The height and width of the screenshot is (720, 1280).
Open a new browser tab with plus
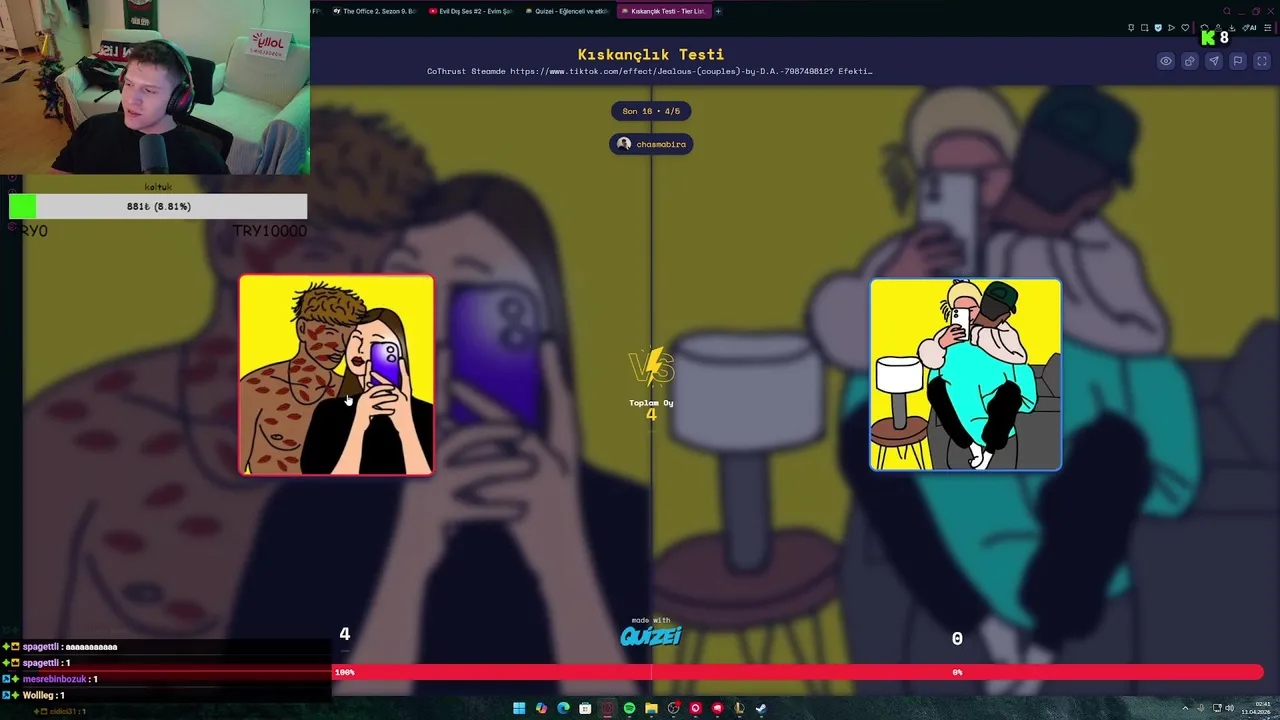pos(718,11)
